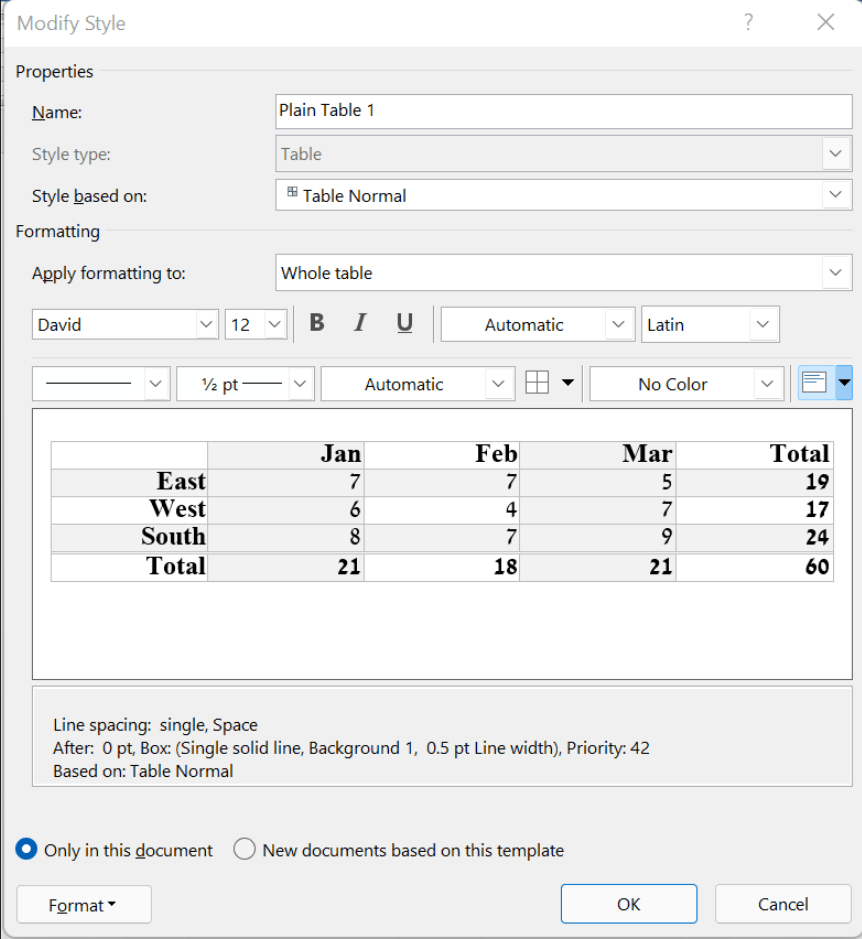Click the borders grid icon
Viewport: 862px width, 939px height.
[537, 383]
